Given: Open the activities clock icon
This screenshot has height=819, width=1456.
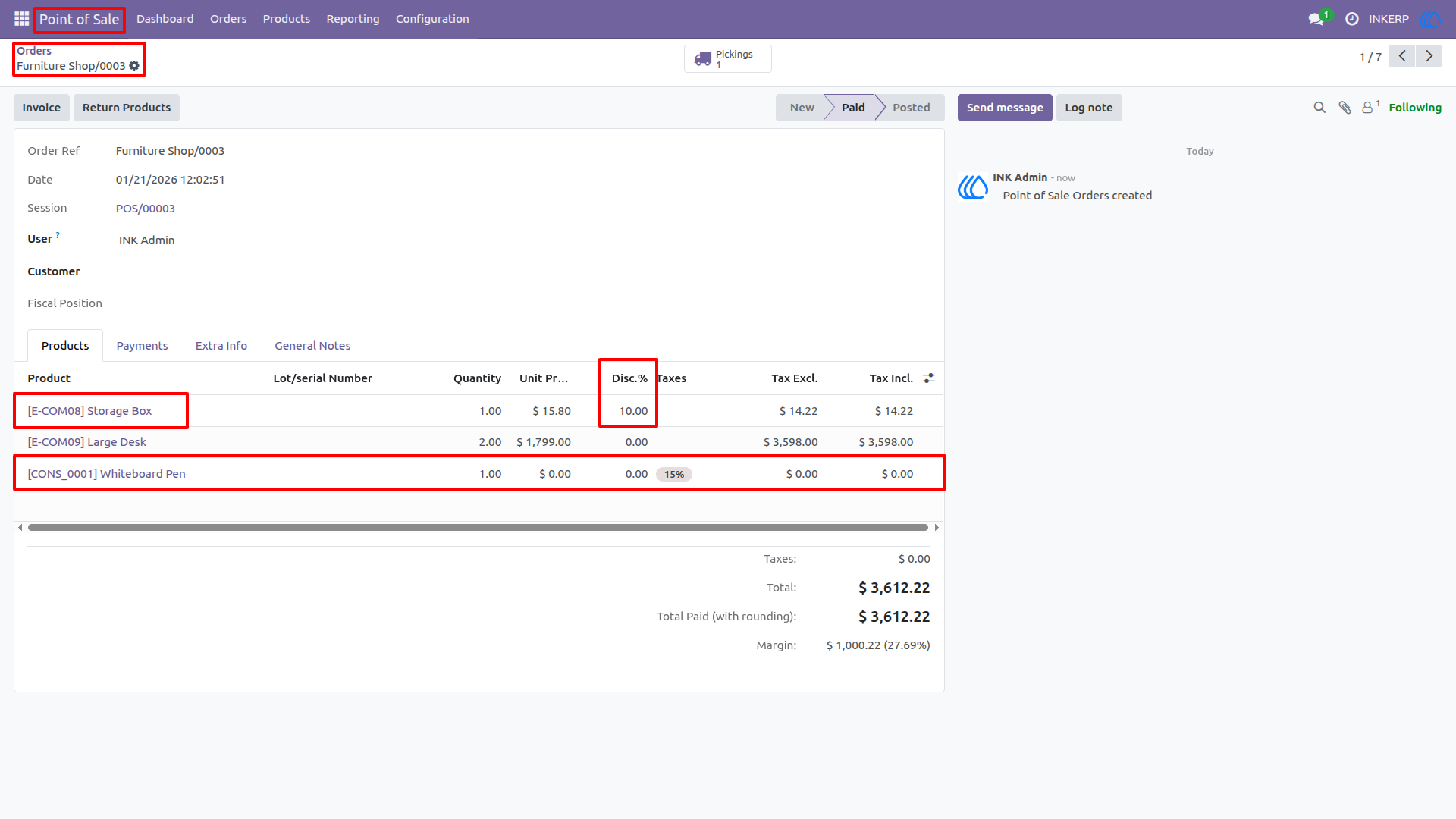Looking at the screenshot, I should coord(1351,19).
